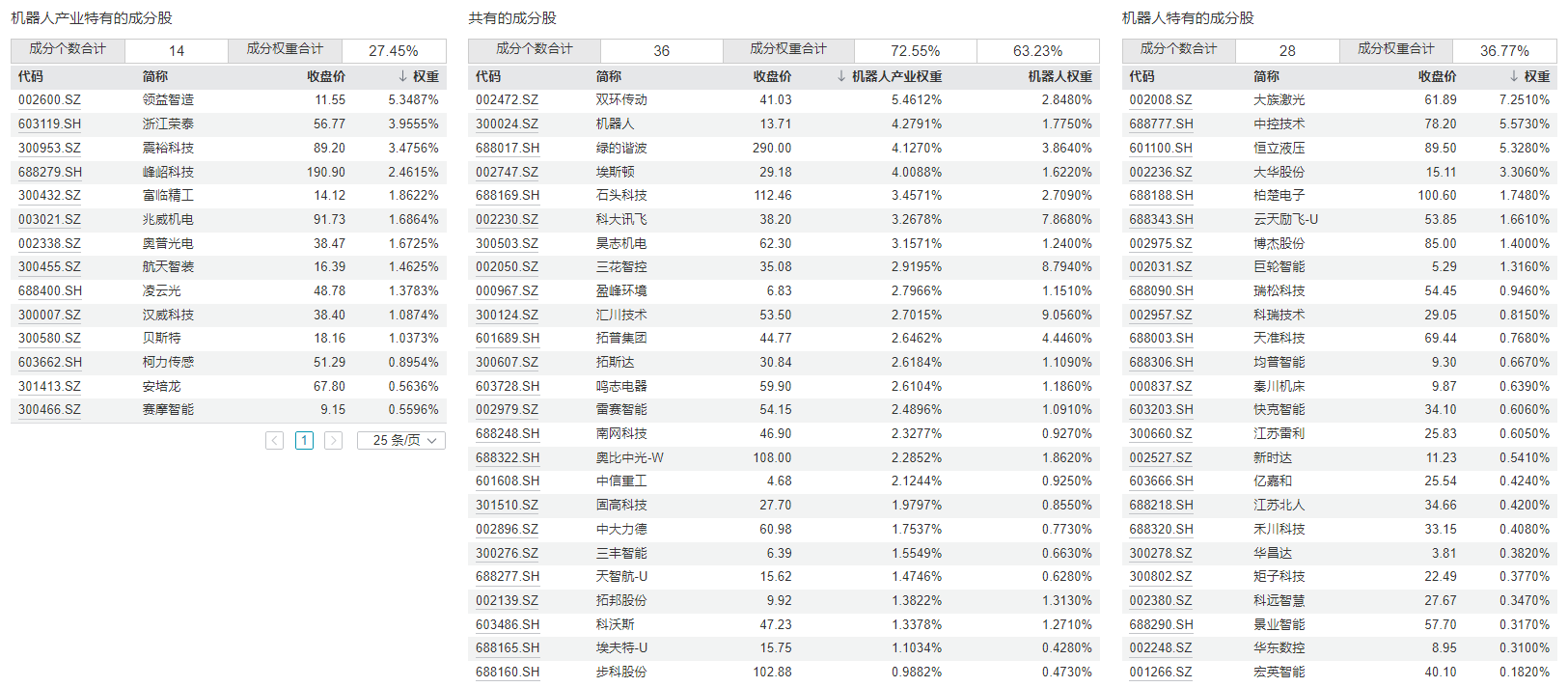Sort first table by 权重 column arrow

tap(402, 76)
